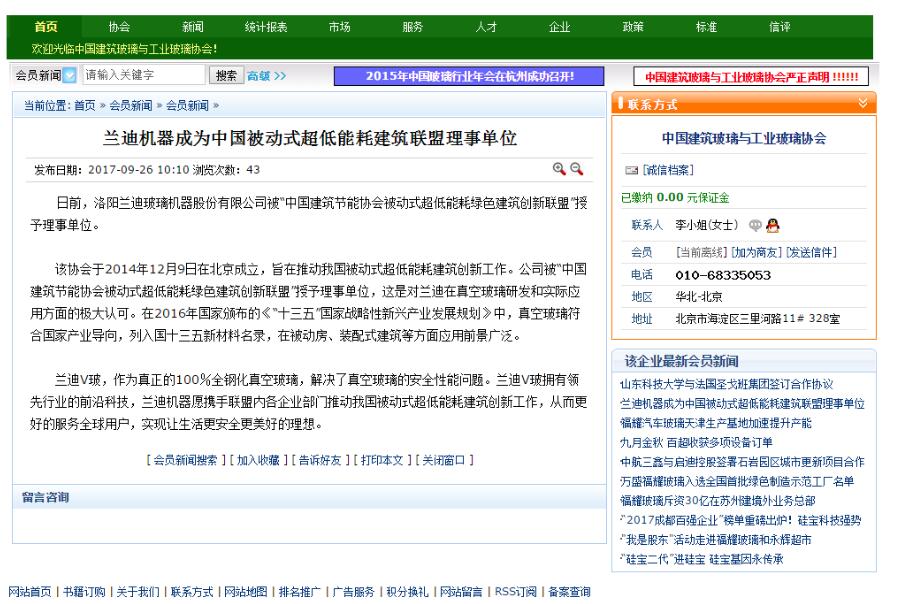The image size is (902, 604).
Task: Click the article title 兰迪机器成为中国被动式超低能耗建筑联盟理事单位
Action: tap(309, 138)
